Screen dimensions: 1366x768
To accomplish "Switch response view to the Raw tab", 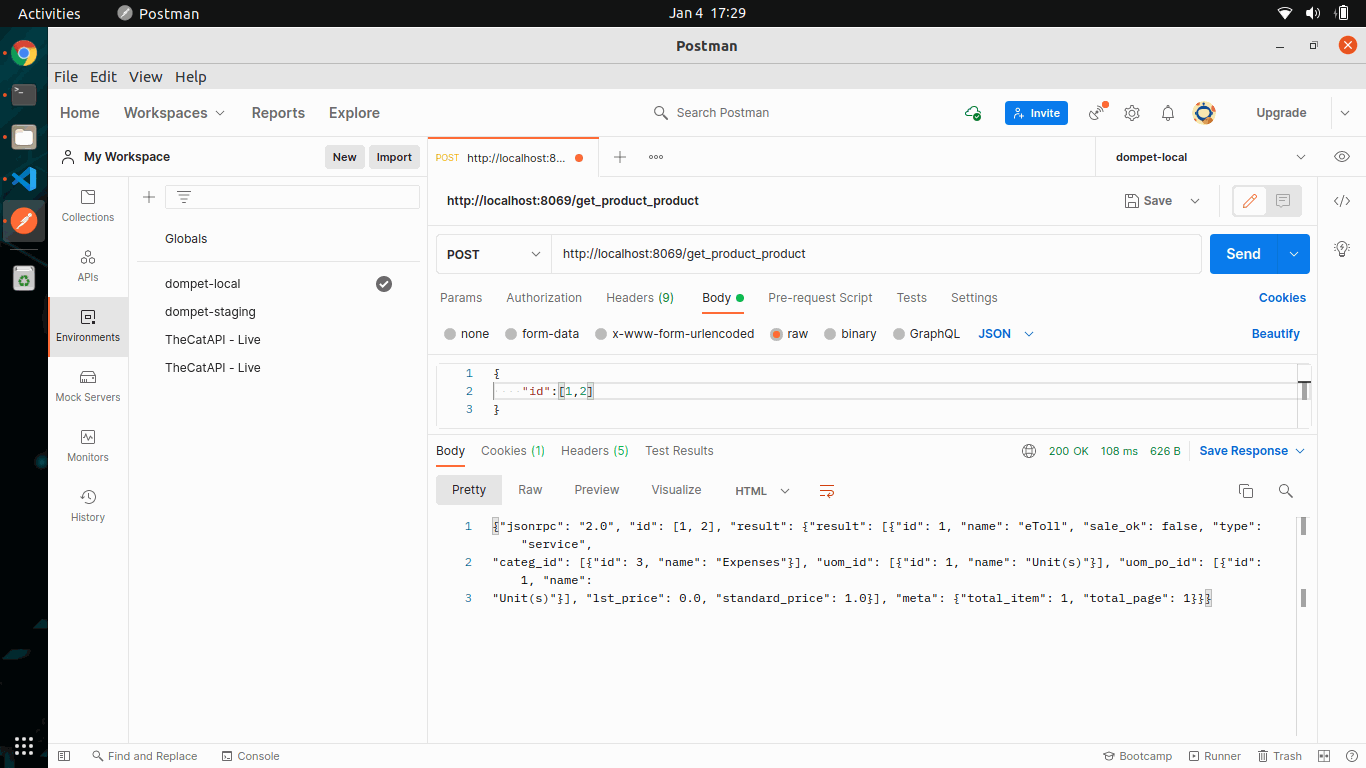I will 530,490.
